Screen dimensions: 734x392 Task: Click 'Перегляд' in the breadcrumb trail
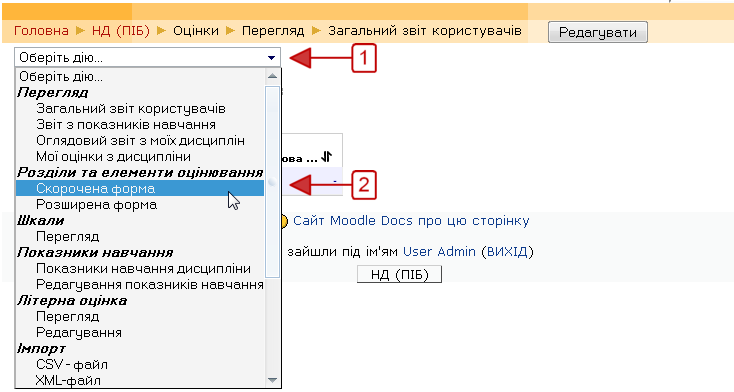coord(273,31)
